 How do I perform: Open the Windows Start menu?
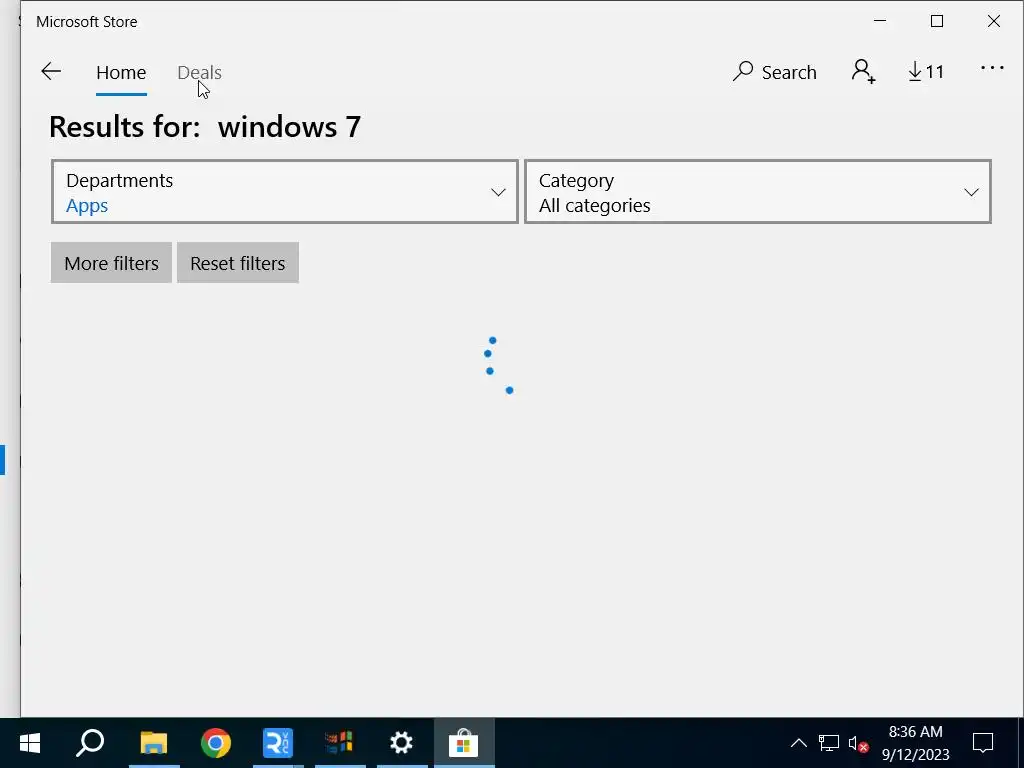pyautogui.click(x=30, y=743)
